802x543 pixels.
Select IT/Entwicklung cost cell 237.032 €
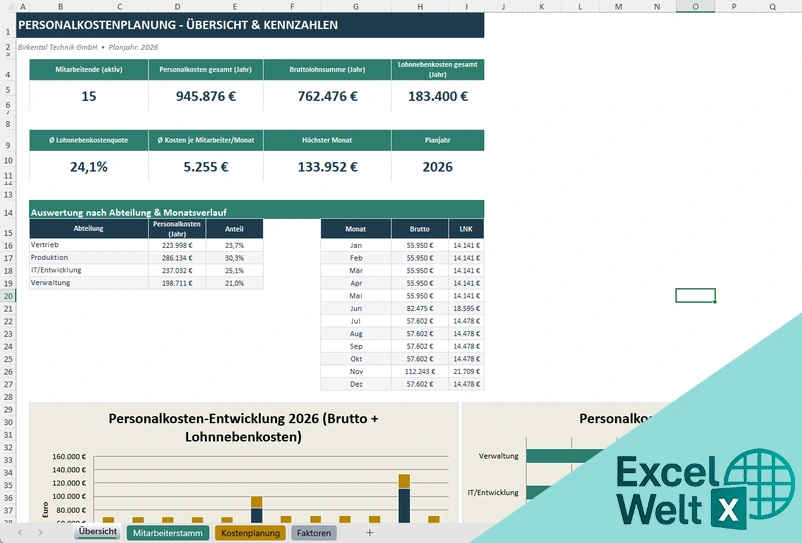[x=177, y=270]
